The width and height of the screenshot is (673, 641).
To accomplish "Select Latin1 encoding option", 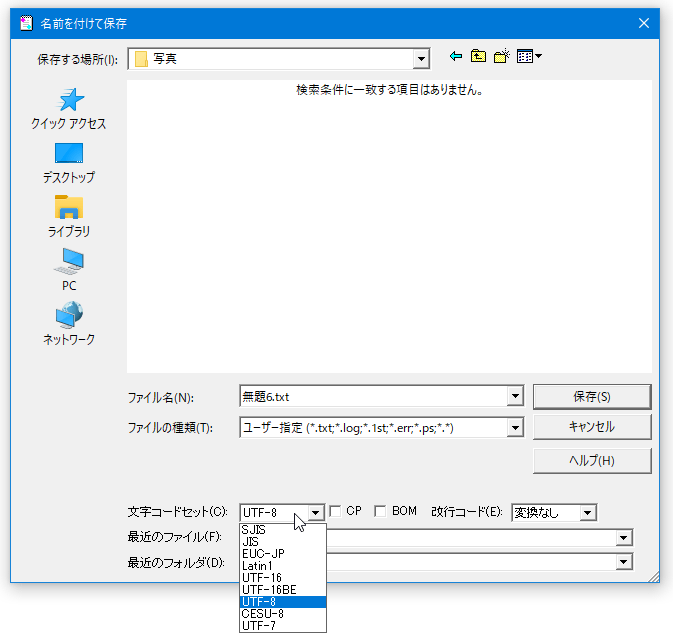I will 282,566.
